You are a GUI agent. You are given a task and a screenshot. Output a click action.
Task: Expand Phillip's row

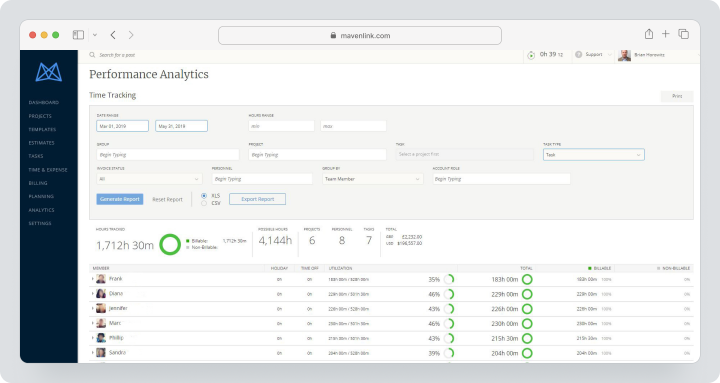92,338
